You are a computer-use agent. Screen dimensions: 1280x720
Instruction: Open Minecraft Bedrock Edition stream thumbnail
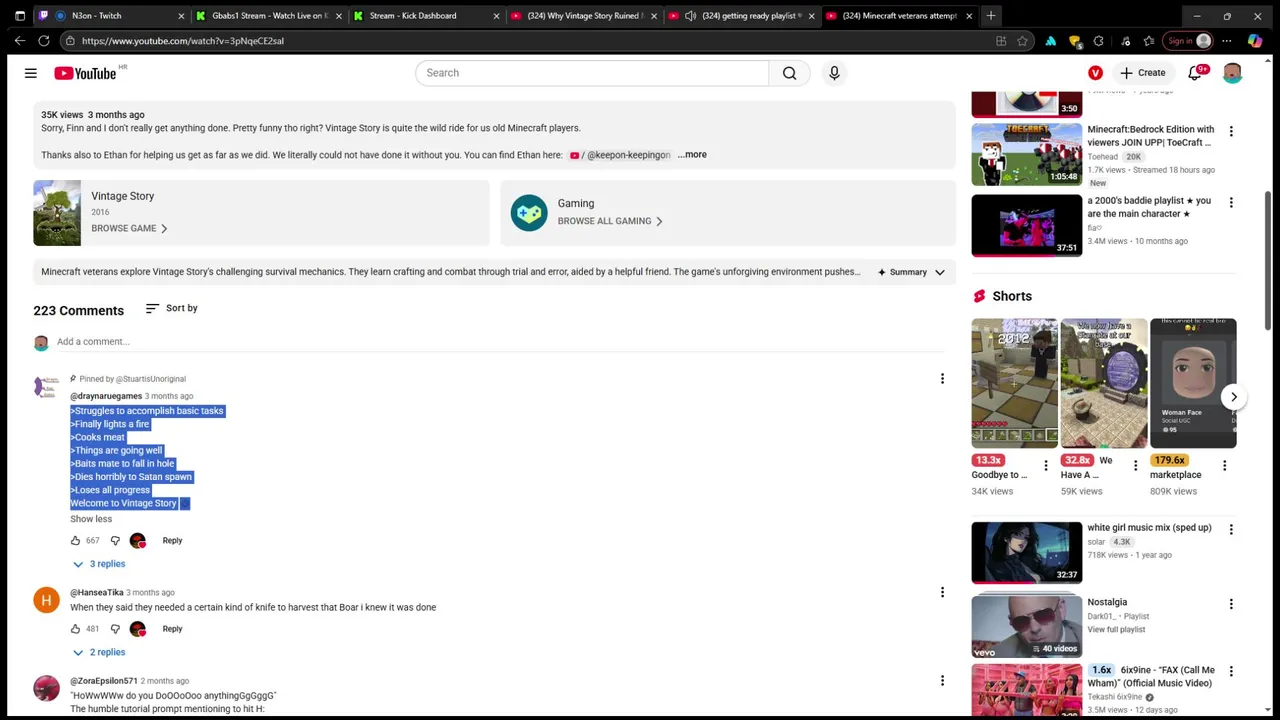pyautogui.click(x=1026, y=154)
